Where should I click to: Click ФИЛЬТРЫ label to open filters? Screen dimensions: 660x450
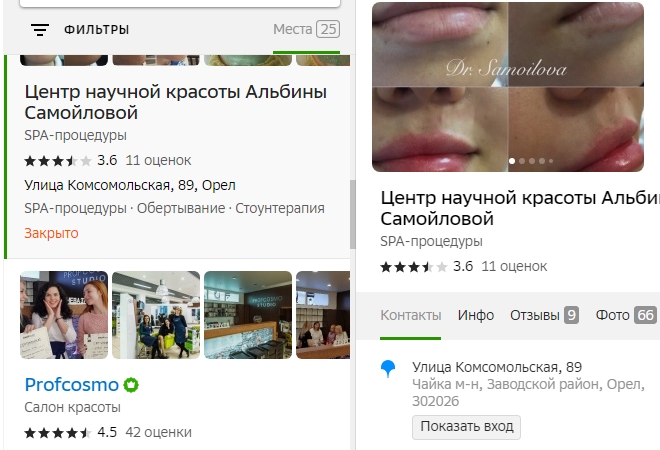click(x=96, y=30)
